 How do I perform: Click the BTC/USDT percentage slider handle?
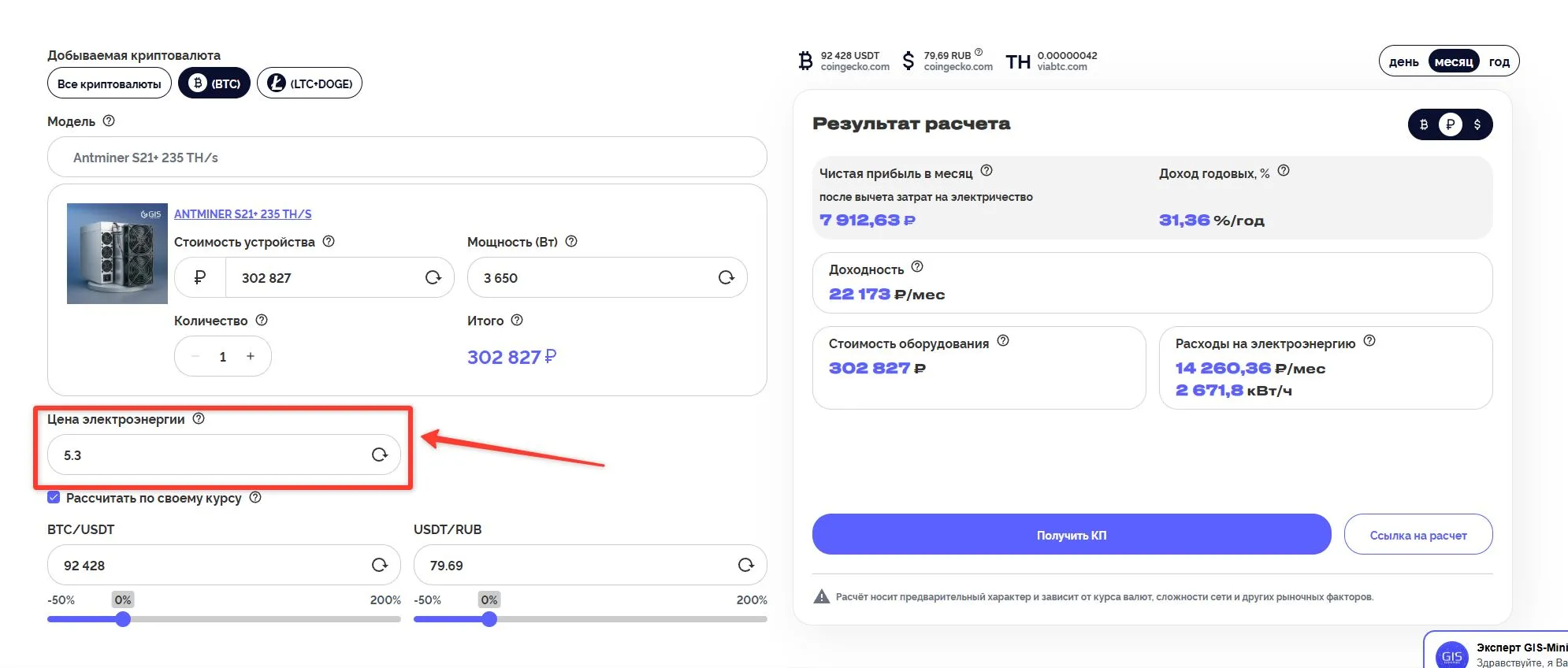pos(123,619)
